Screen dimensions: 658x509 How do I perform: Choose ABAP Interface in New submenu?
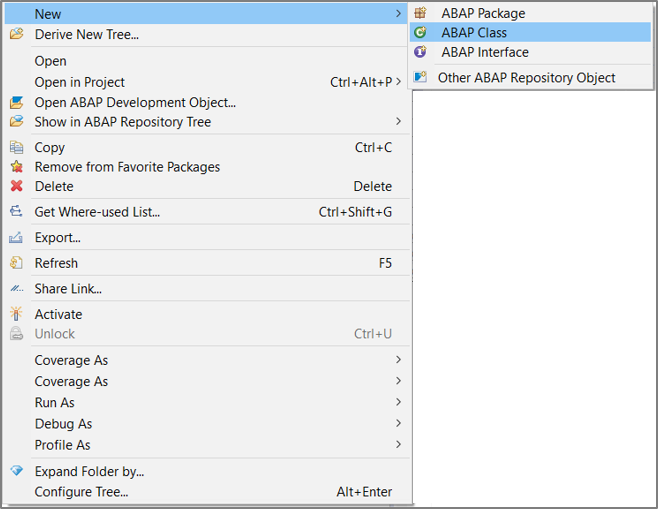click(x=530, y=52)
